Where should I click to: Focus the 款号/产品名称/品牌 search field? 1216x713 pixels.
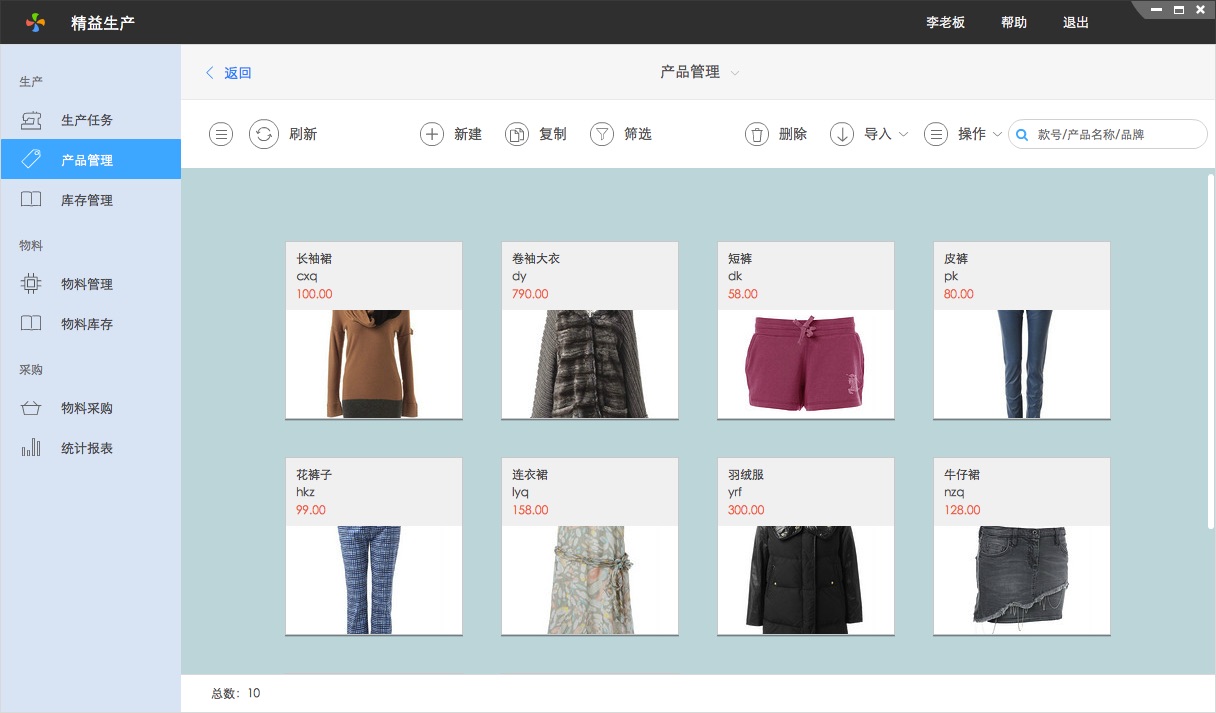(1116, 134)
